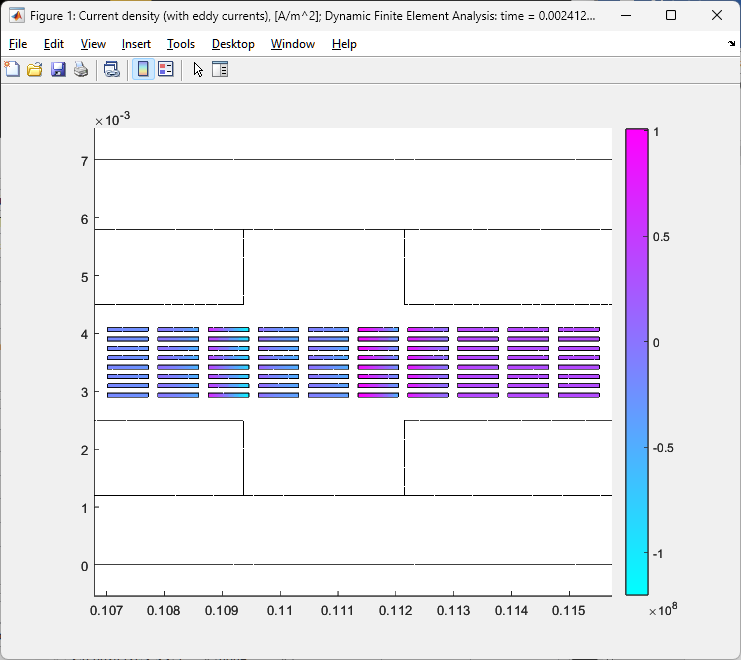This screenshot has height=660, width=741.
Task: Click the x-axis tick label 0.107
Action: 106,610
